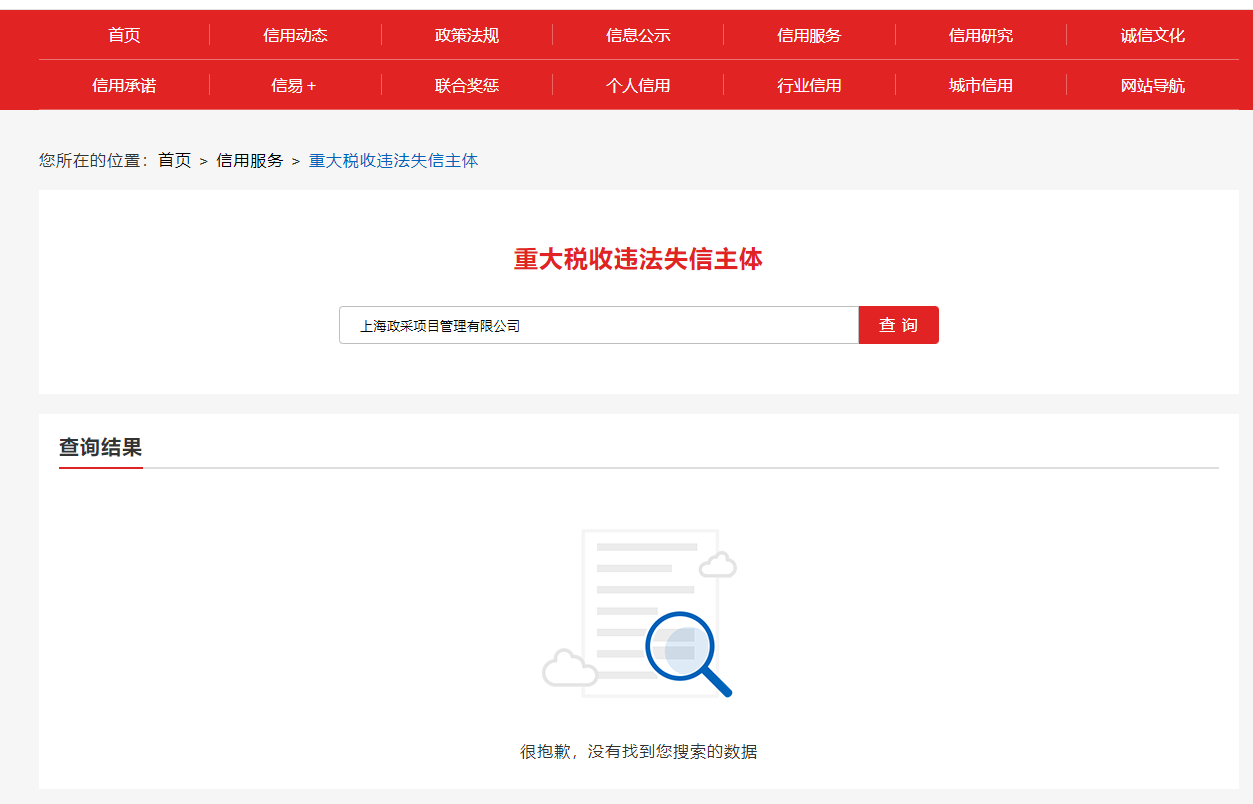Open the 诚信文化 menu item
This screenshot has width=1253, height=804.
(x=1152, y=35)
